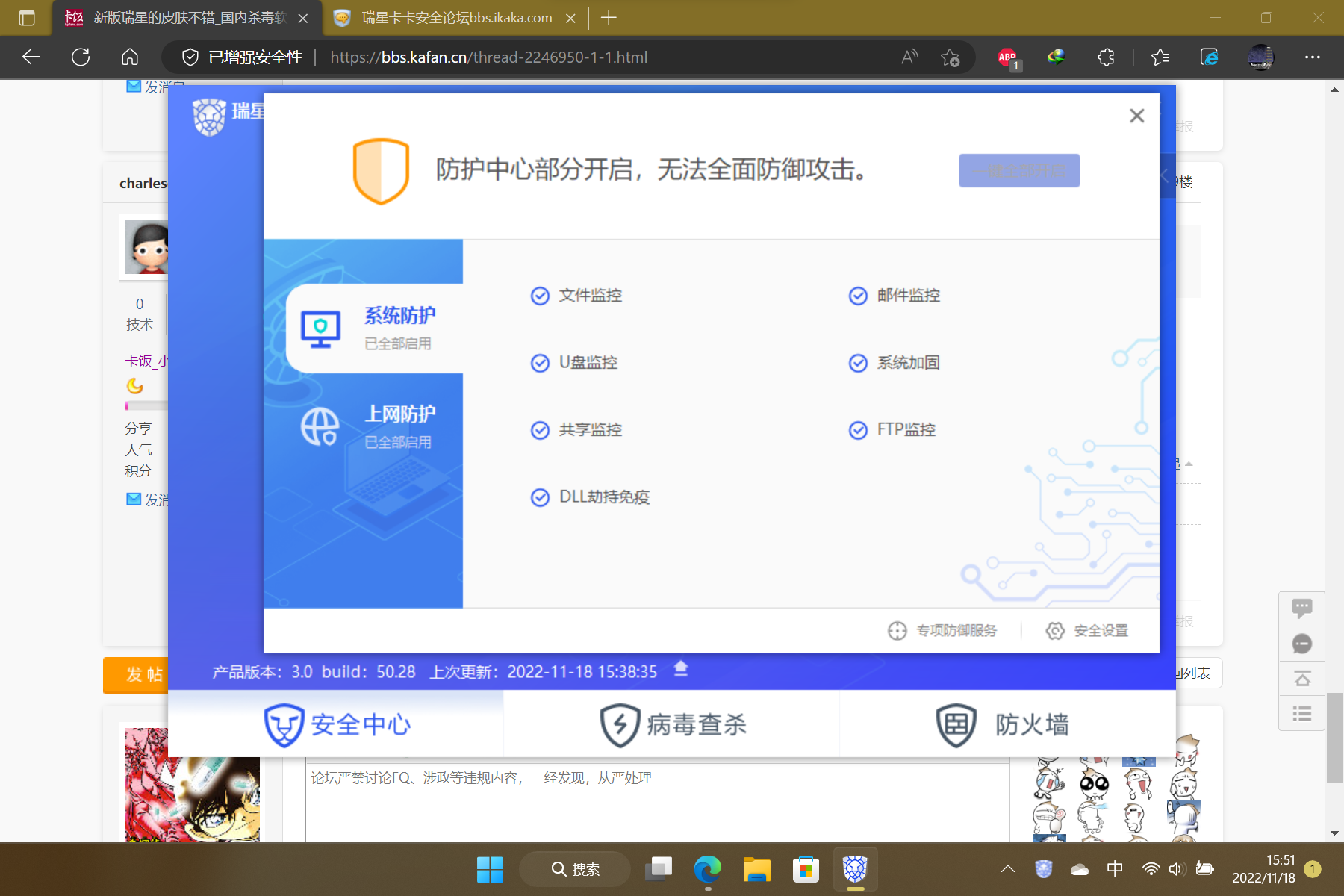Go to the browser home page
1344x896 pixels.
click(130, 57)
